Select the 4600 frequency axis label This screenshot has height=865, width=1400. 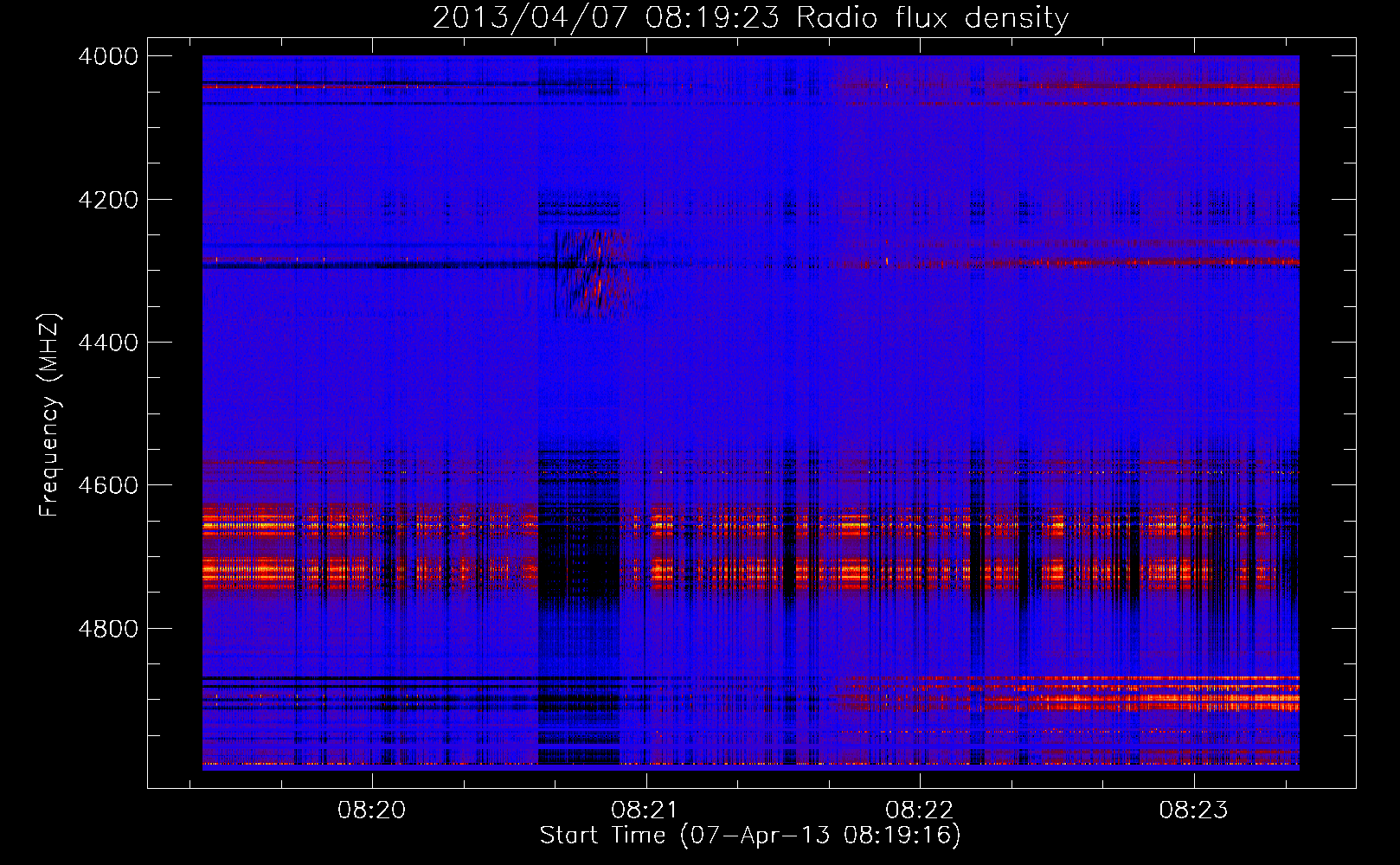point(108,485)
